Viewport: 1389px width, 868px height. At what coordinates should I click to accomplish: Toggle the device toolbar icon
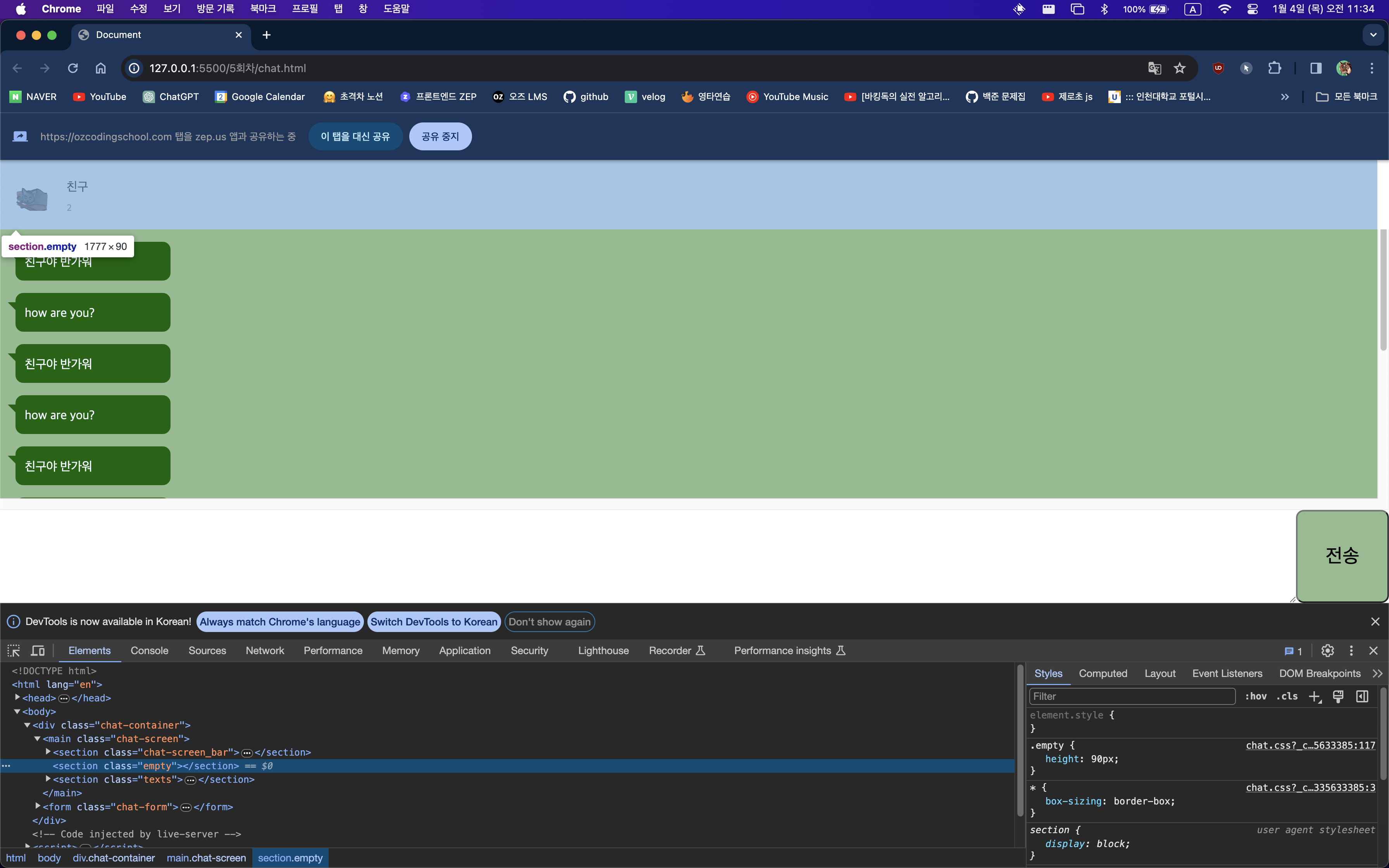(x=38, y=651)
